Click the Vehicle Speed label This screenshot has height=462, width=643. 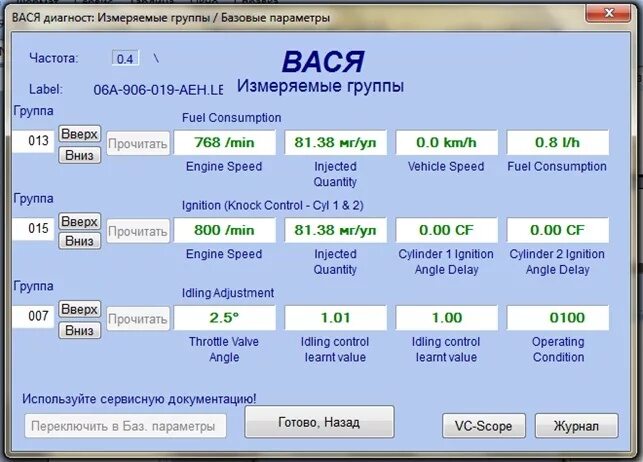(446, 166)
